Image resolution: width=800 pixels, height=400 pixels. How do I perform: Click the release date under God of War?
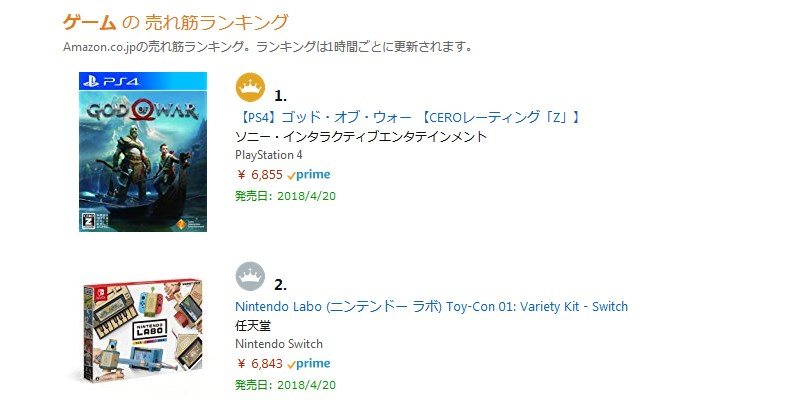[x=285, y=195]
